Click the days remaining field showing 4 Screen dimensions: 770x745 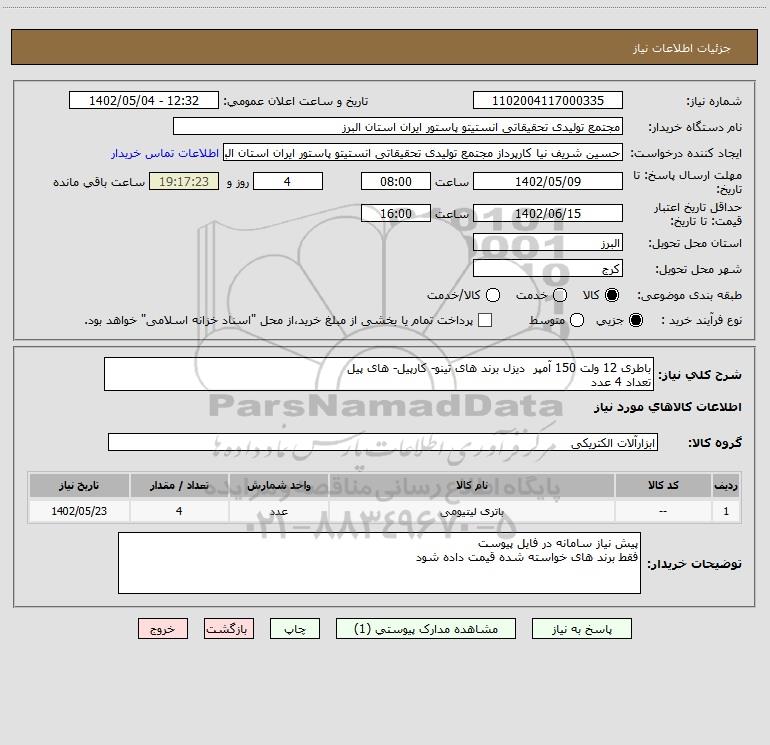click(288, 181)
